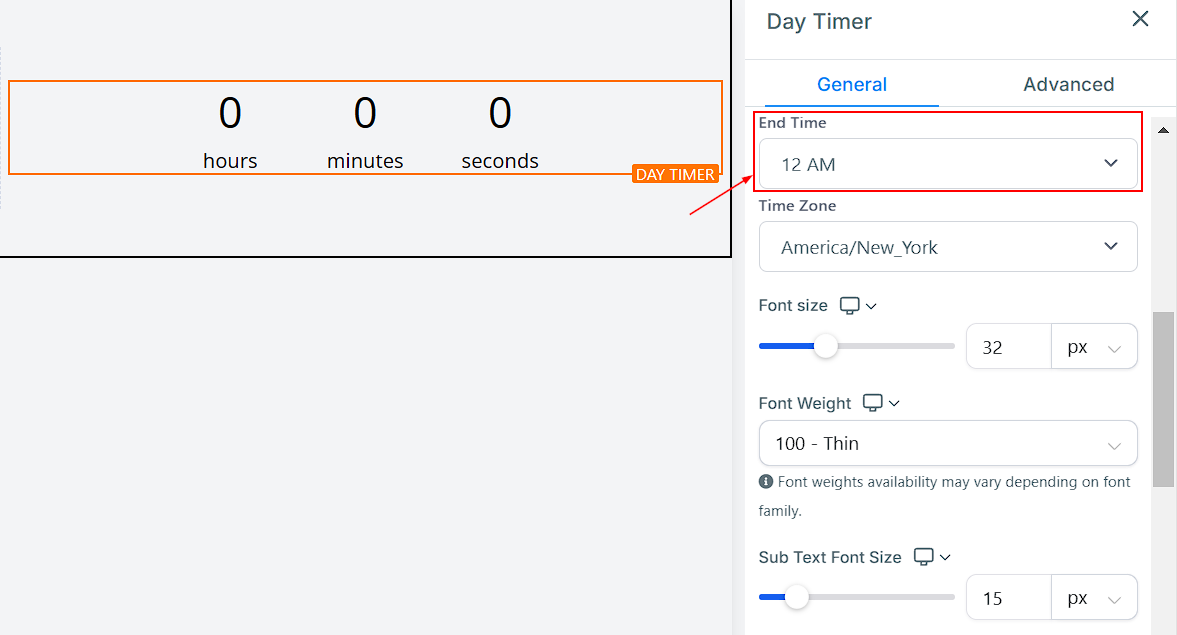Click the settings panel scrollbar thumb

point(1163,400)
